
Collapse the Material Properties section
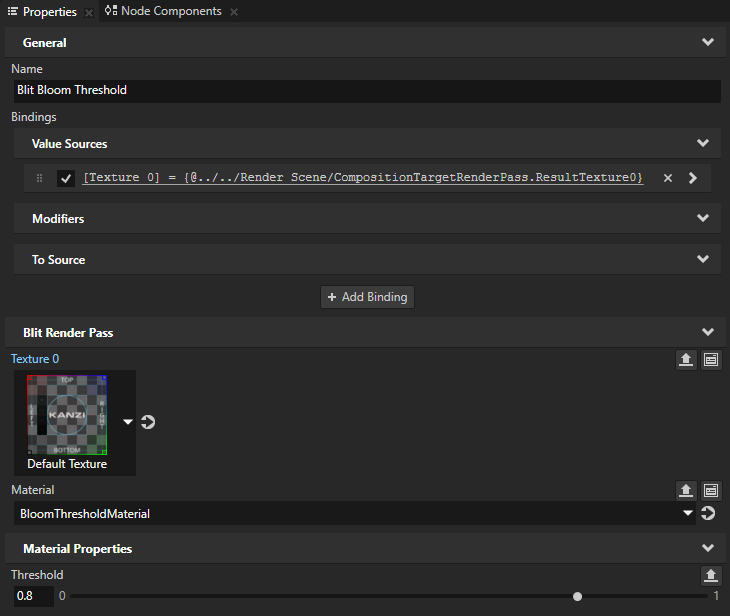(x=708, y=548)
